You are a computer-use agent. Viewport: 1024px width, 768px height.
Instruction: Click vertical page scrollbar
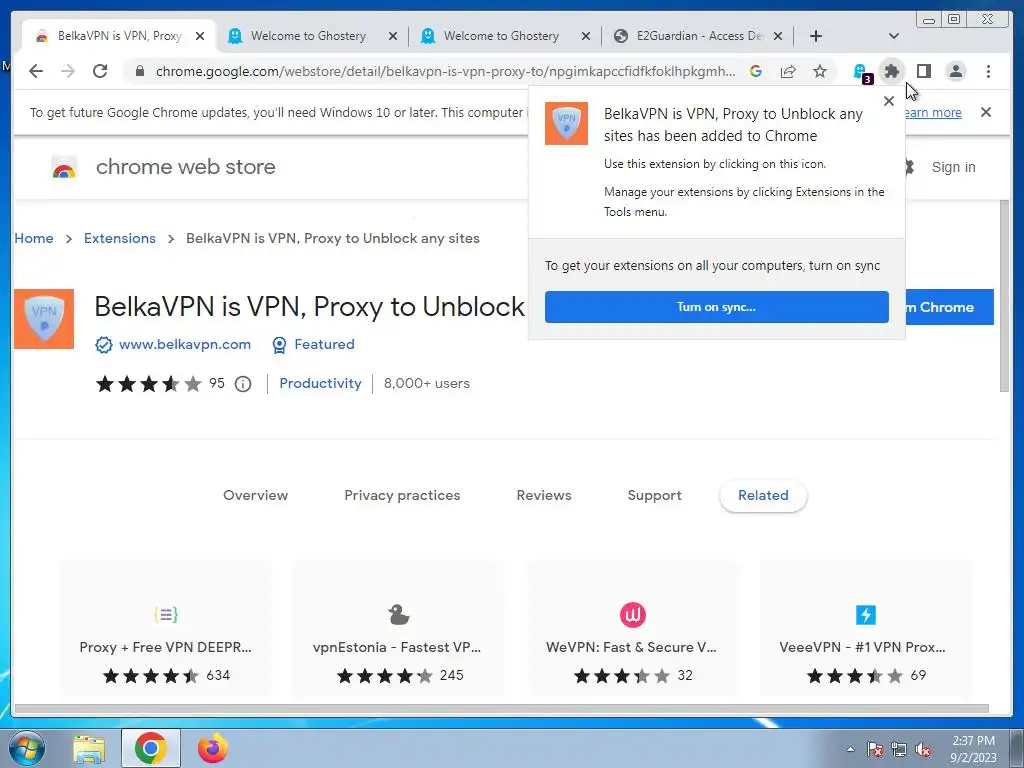click(1004, 296)
